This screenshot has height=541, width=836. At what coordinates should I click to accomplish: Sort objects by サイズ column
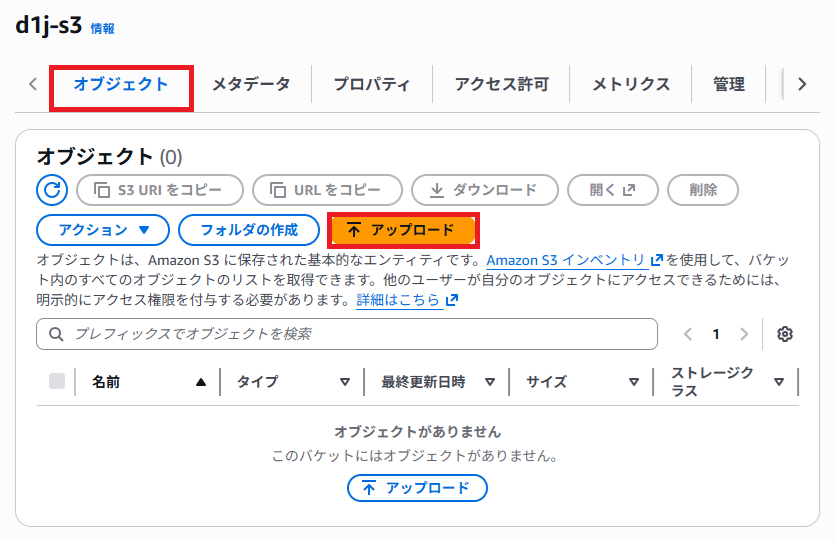(x=634, y=382)
